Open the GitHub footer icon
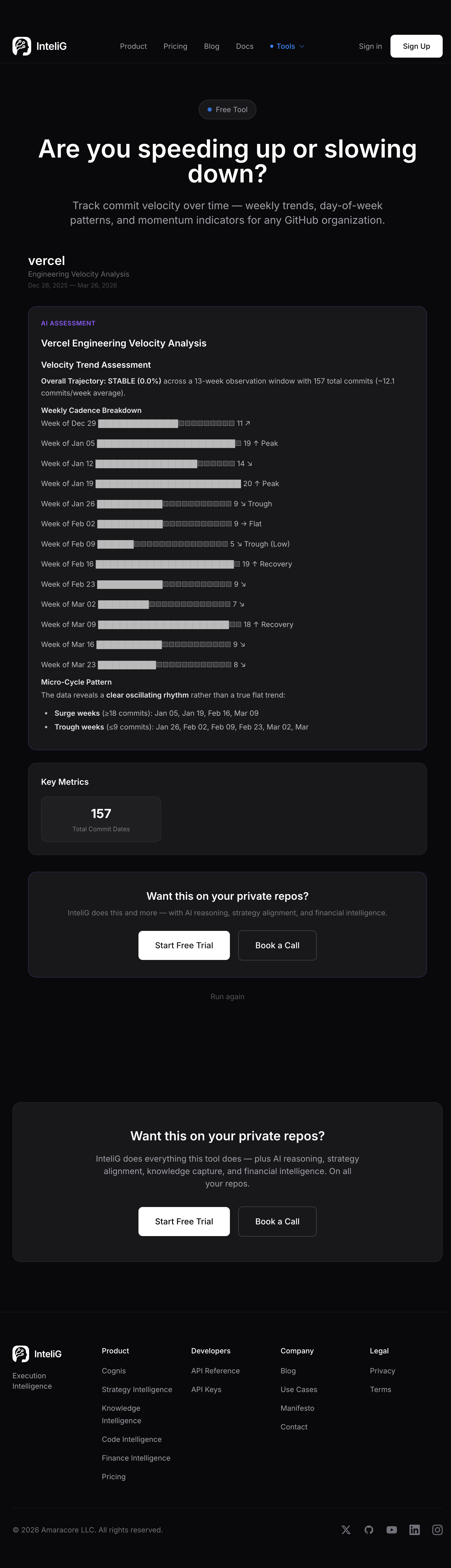This screenshot has width=451, height=1568. click(369, 1530)
